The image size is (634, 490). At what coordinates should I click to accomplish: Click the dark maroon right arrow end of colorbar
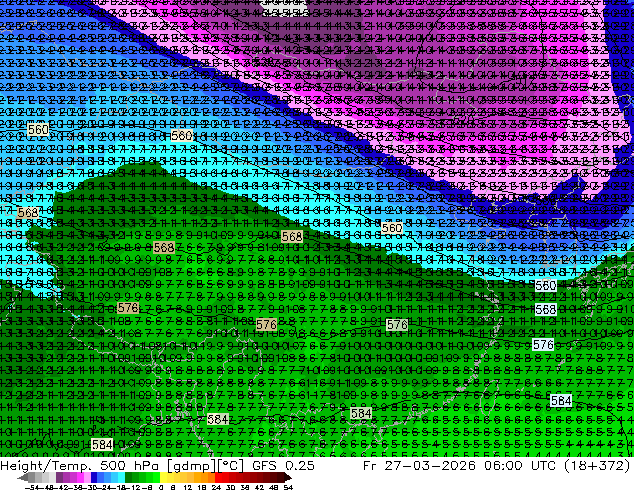pyautogui.click(x=288, y=478)
